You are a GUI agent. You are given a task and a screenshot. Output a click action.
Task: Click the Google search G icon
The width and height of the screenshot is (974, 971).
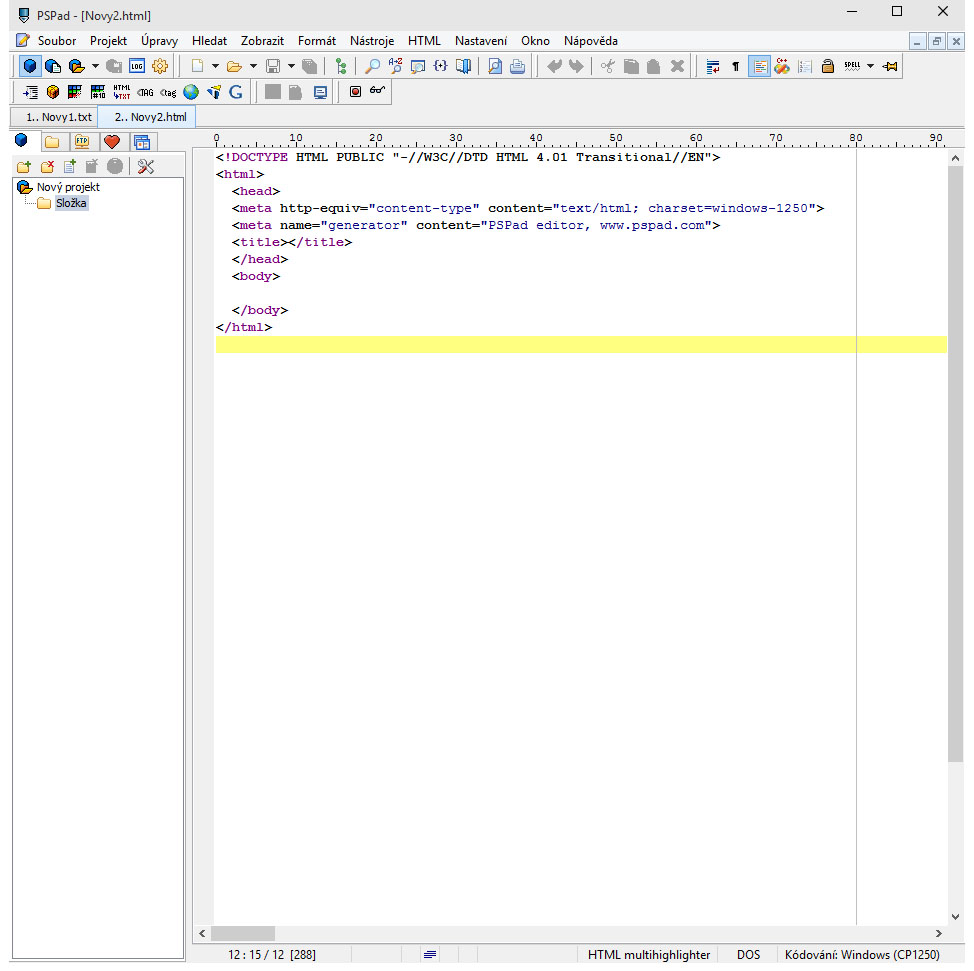pyautogui.click(x=236, y=92)
